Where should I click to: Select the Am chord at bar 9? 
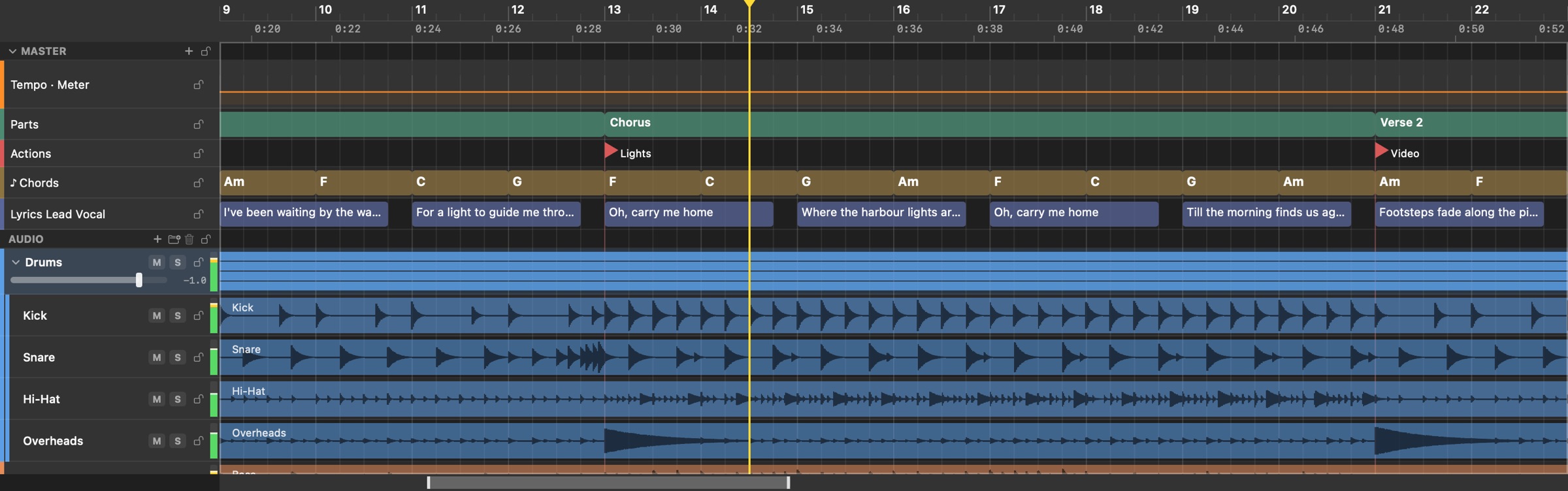(x=268, y=182)
